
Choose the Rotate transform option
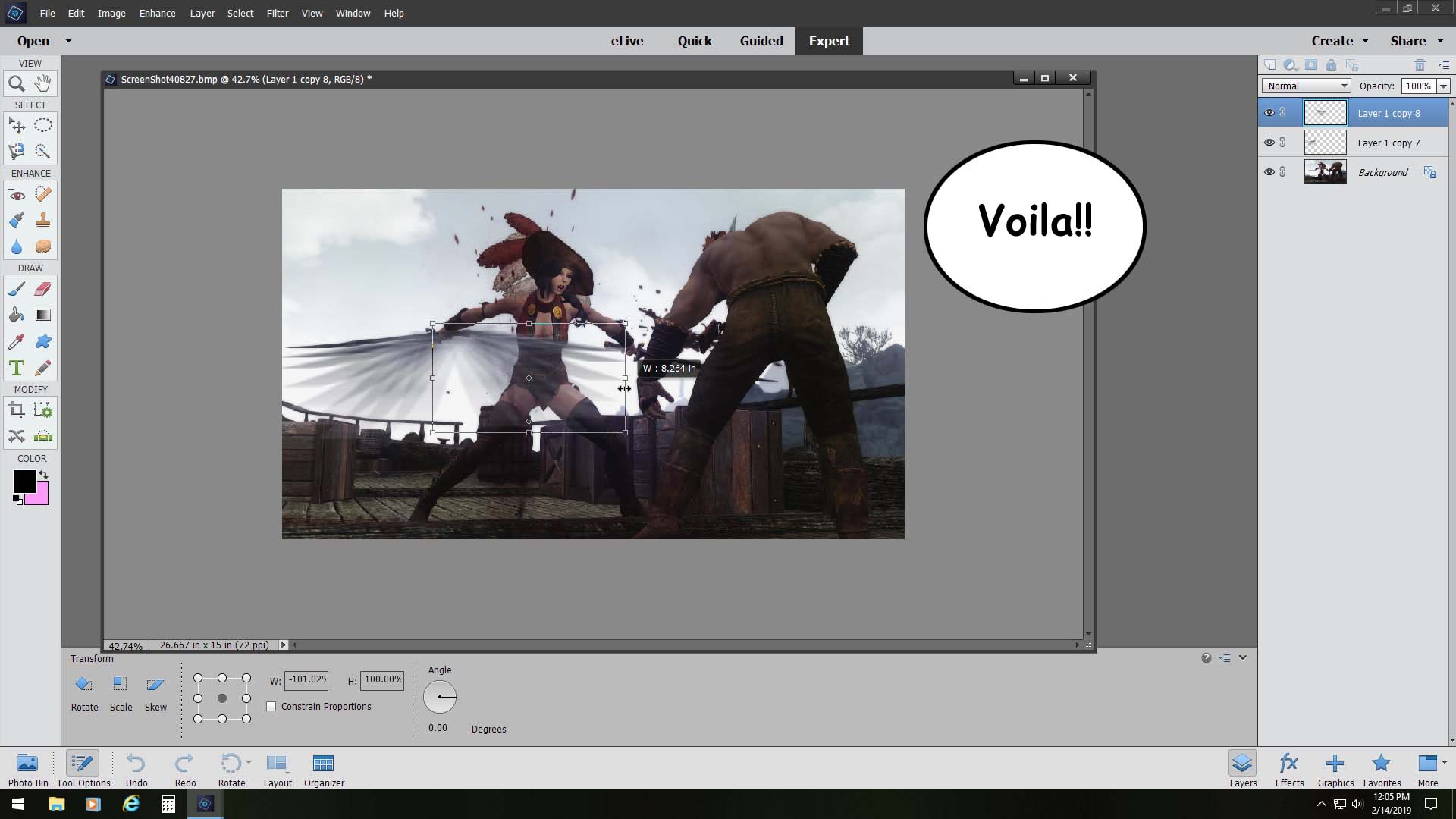(84, 693)
